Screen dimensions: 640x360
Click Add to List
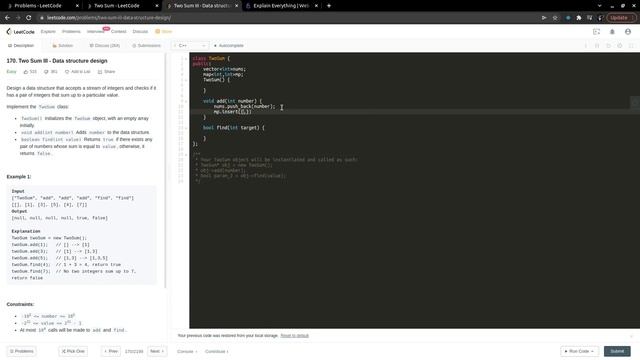78,72
